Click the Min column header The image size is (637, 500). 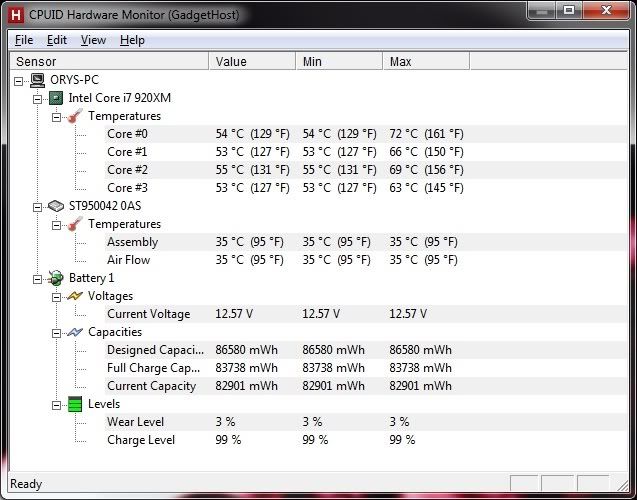[x=339, y=61]
